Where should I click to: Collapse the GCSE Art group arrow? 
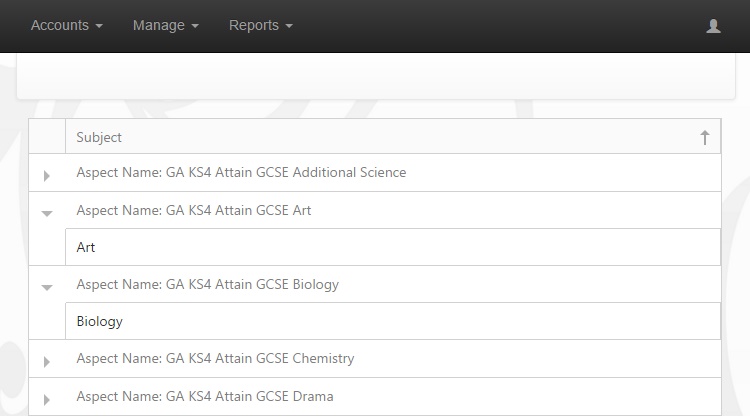pos(47,213)
